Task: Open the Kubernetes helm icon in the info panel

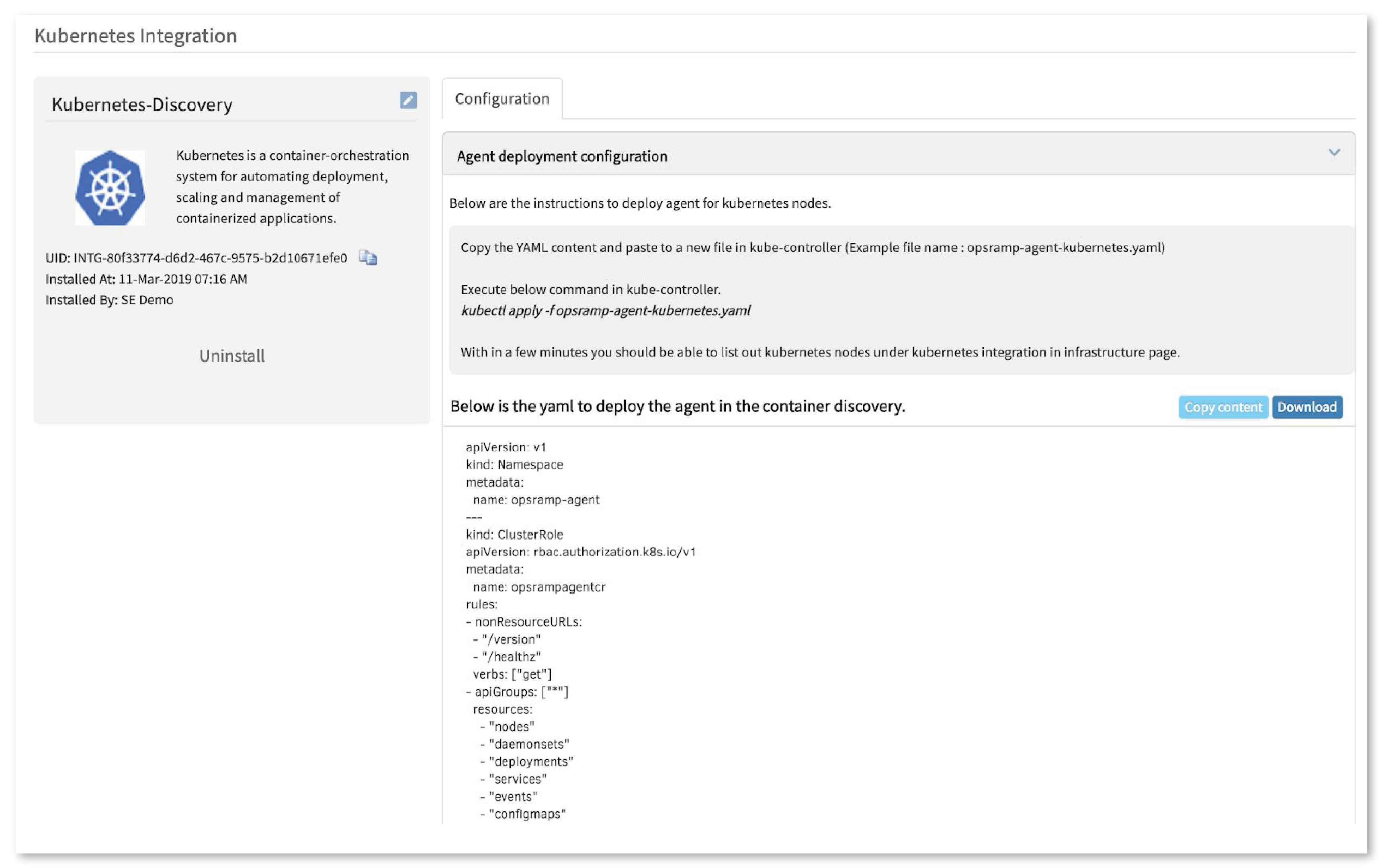Action: [110, 186]
